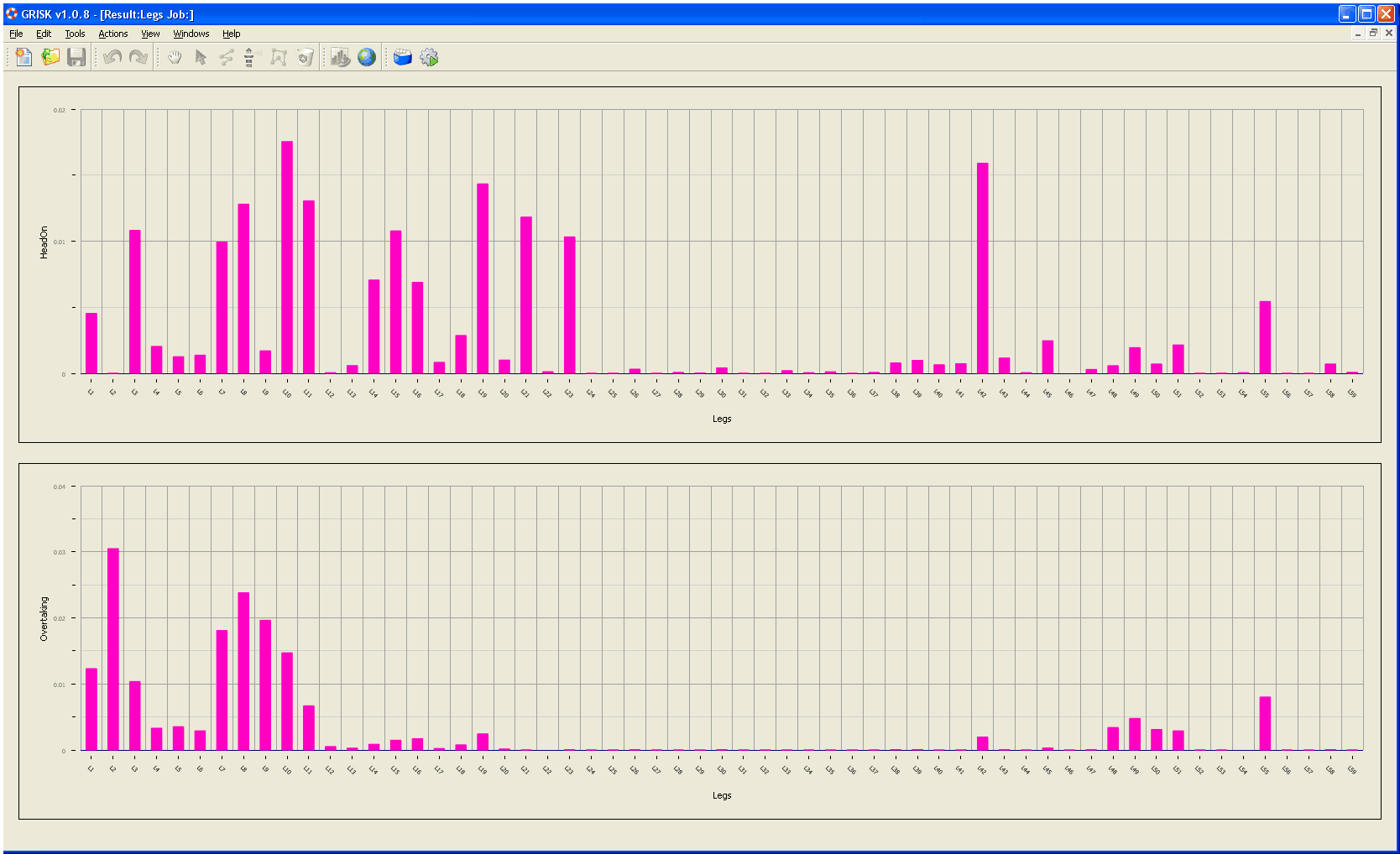Viewport: 1400px width, 854px height.
Task: Click the polygon area tool icon
Action: (x=279, y=57)
